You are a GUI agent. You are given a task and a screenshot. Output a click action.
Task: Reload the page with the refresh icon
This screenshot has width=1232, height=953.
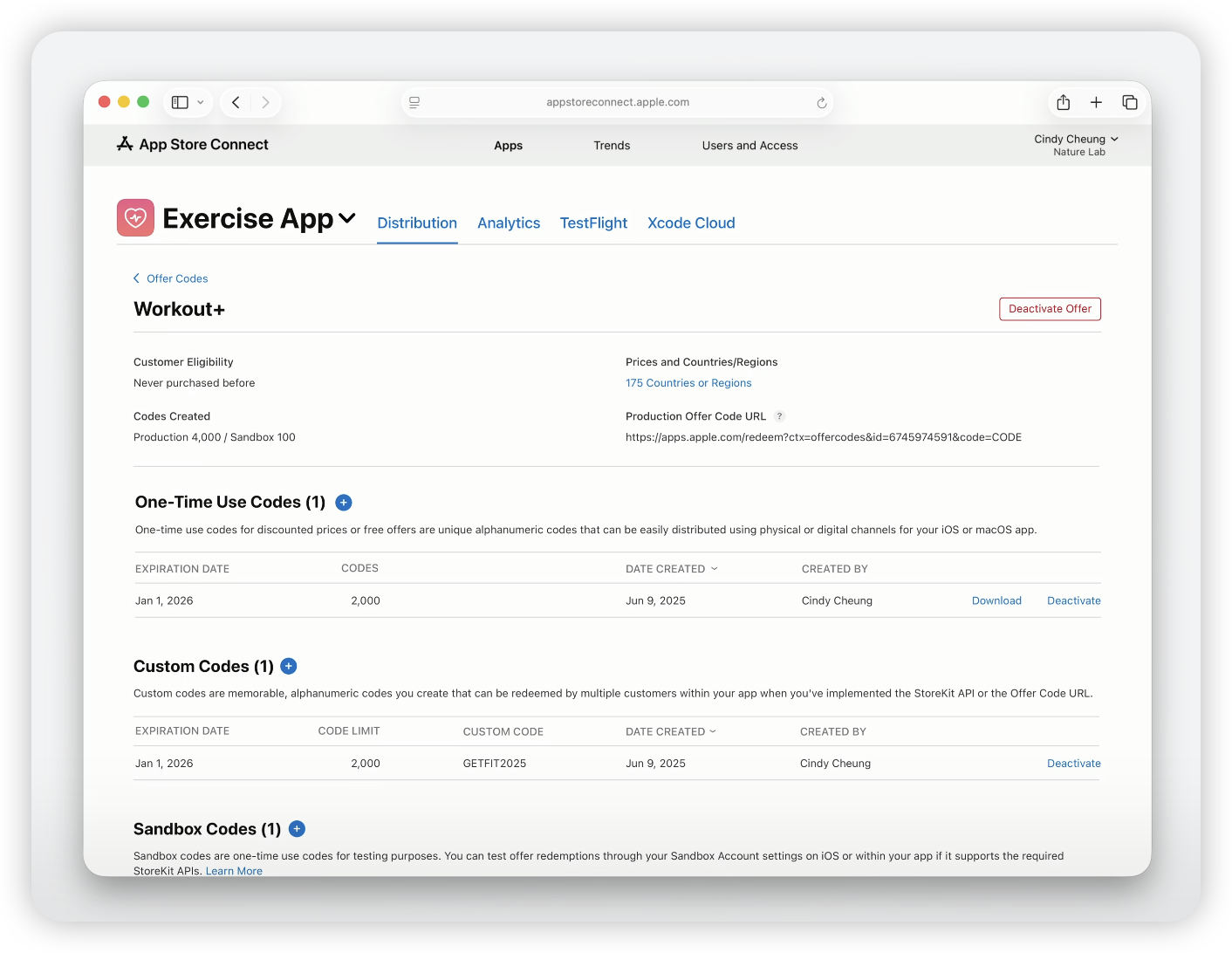coord(821,103)
